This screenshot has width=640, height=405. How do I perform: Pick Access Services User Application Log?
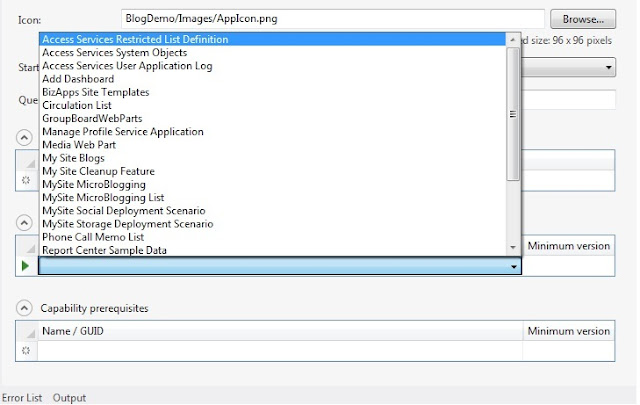(273, 66)
